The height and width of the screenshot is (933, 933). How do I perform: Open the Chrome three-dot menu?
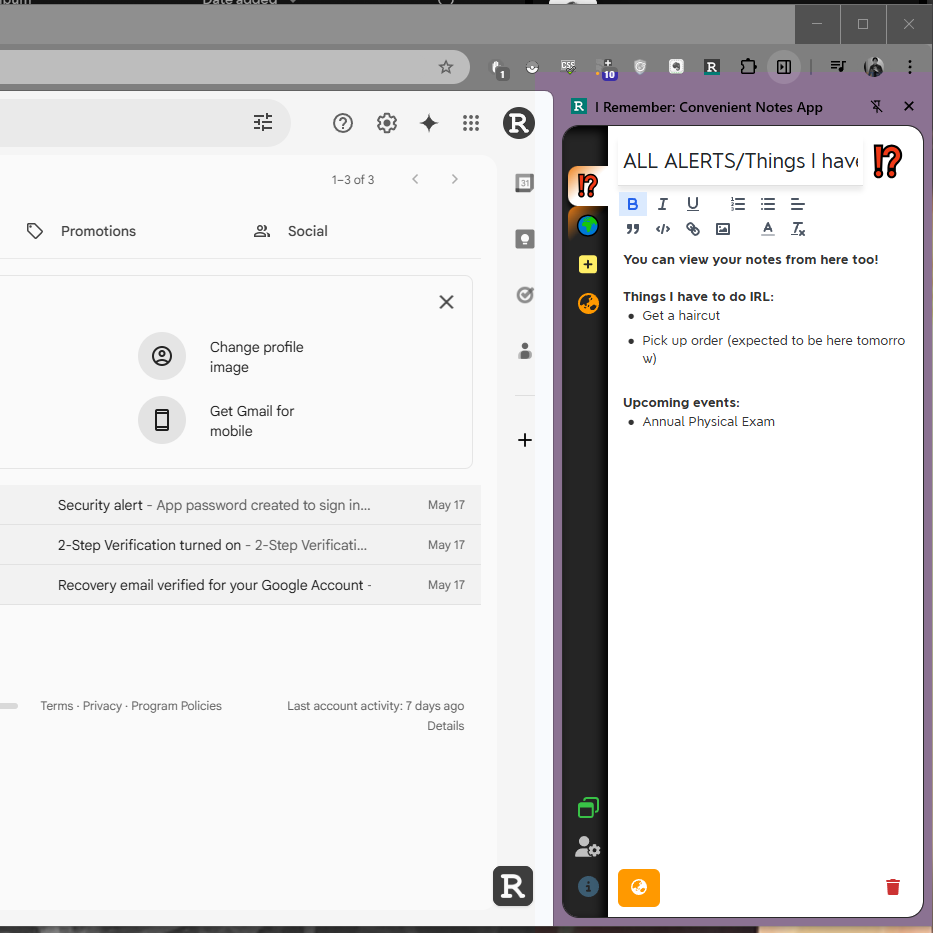(x=909, y=67)
